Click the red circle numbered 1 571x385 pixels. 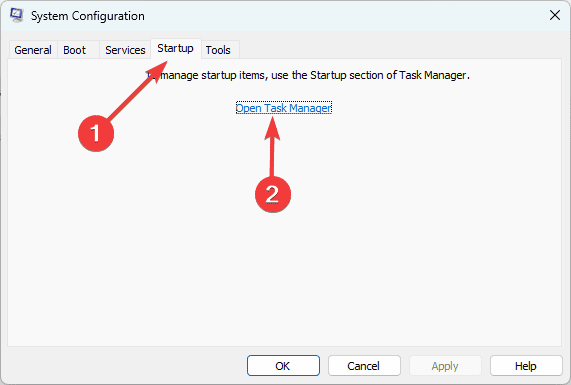pos(96,133)
